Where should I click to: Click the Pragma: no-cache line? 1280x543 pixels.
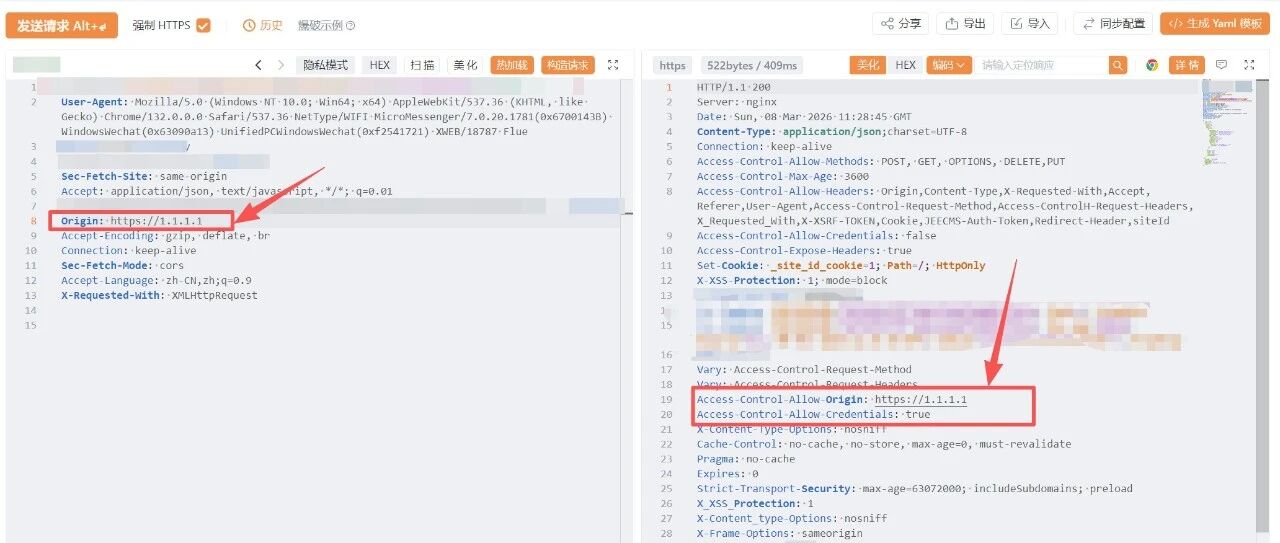click(x=746, y=459)
